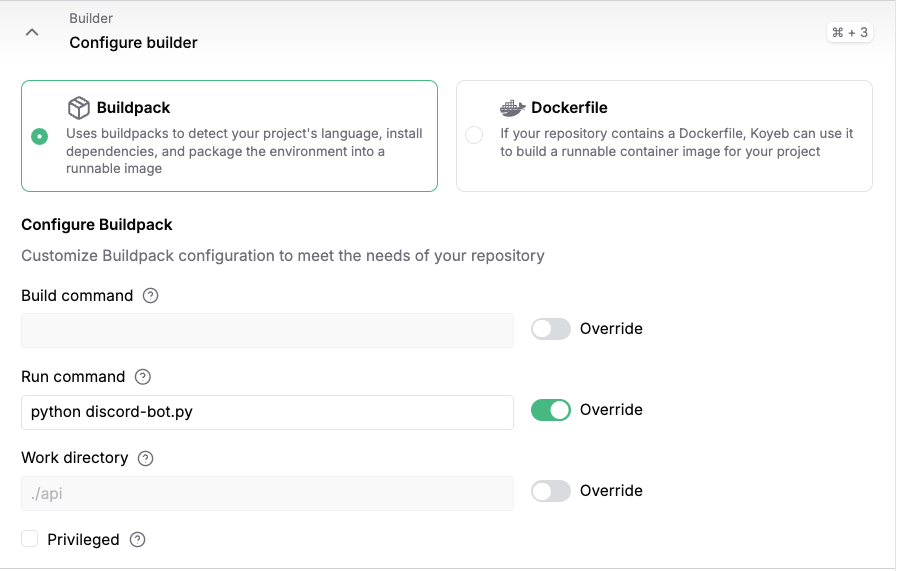This screenshot has width=898, height=571.
Task: Choose the Dockerfile builder card
Action: tap(664, 136)
